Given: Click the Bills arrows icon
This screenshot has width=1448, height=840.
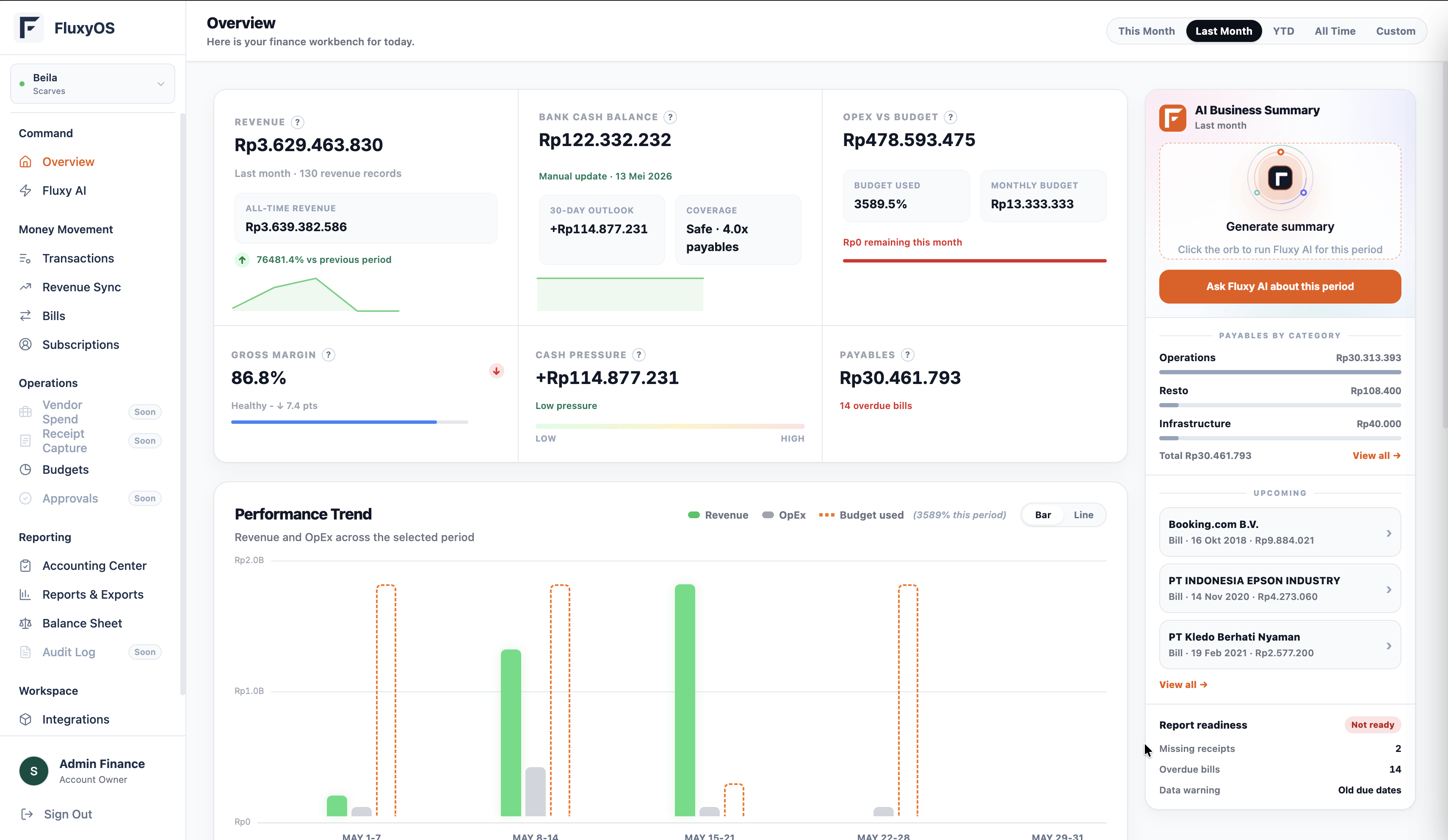Looking at the screenshot, I should [25, 316].
